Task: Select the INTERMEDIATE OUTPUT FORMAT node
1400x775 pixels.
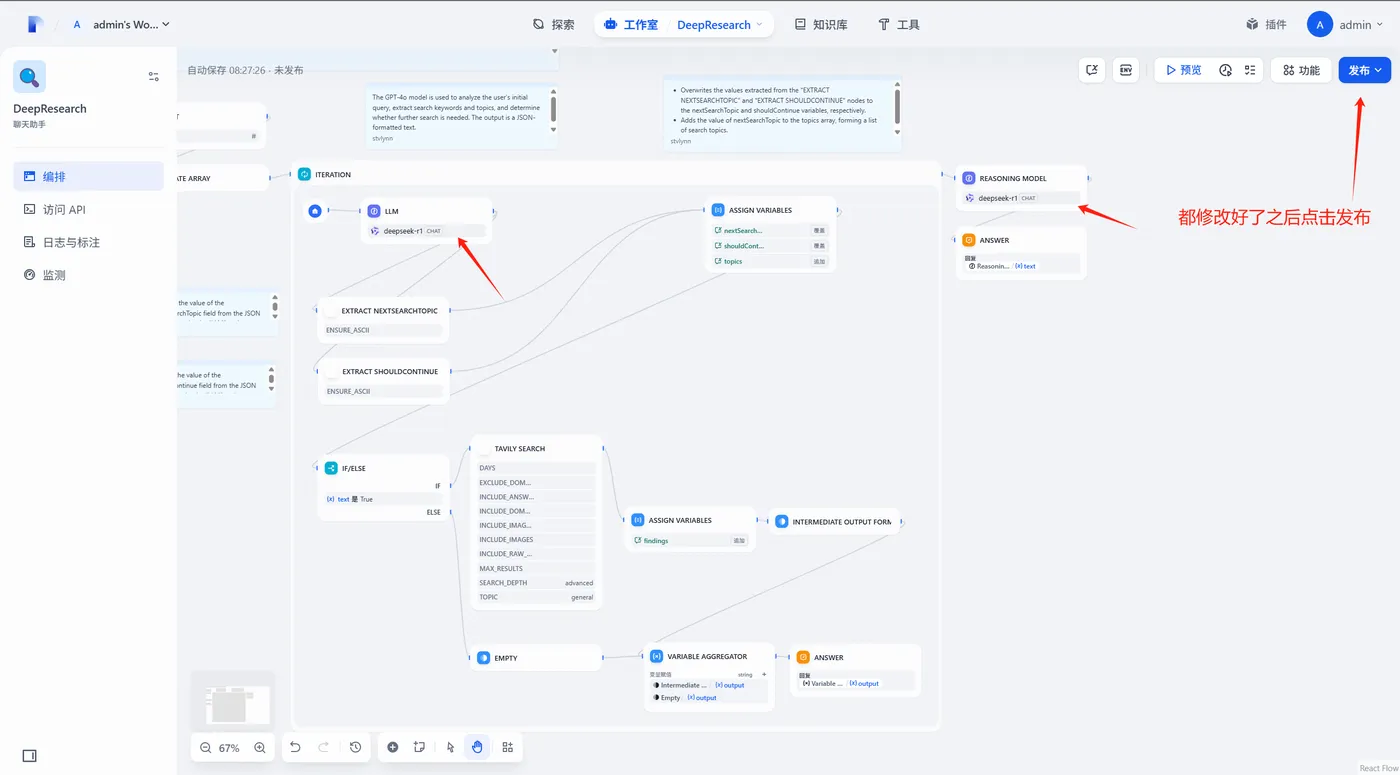Action: pos(834,521)
